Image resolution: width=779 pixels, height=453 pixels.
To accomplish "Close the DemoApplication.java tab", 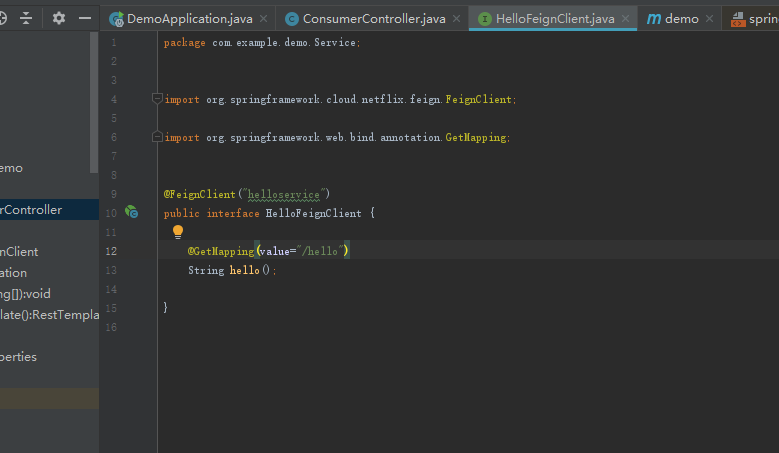I will click(264, 19).
